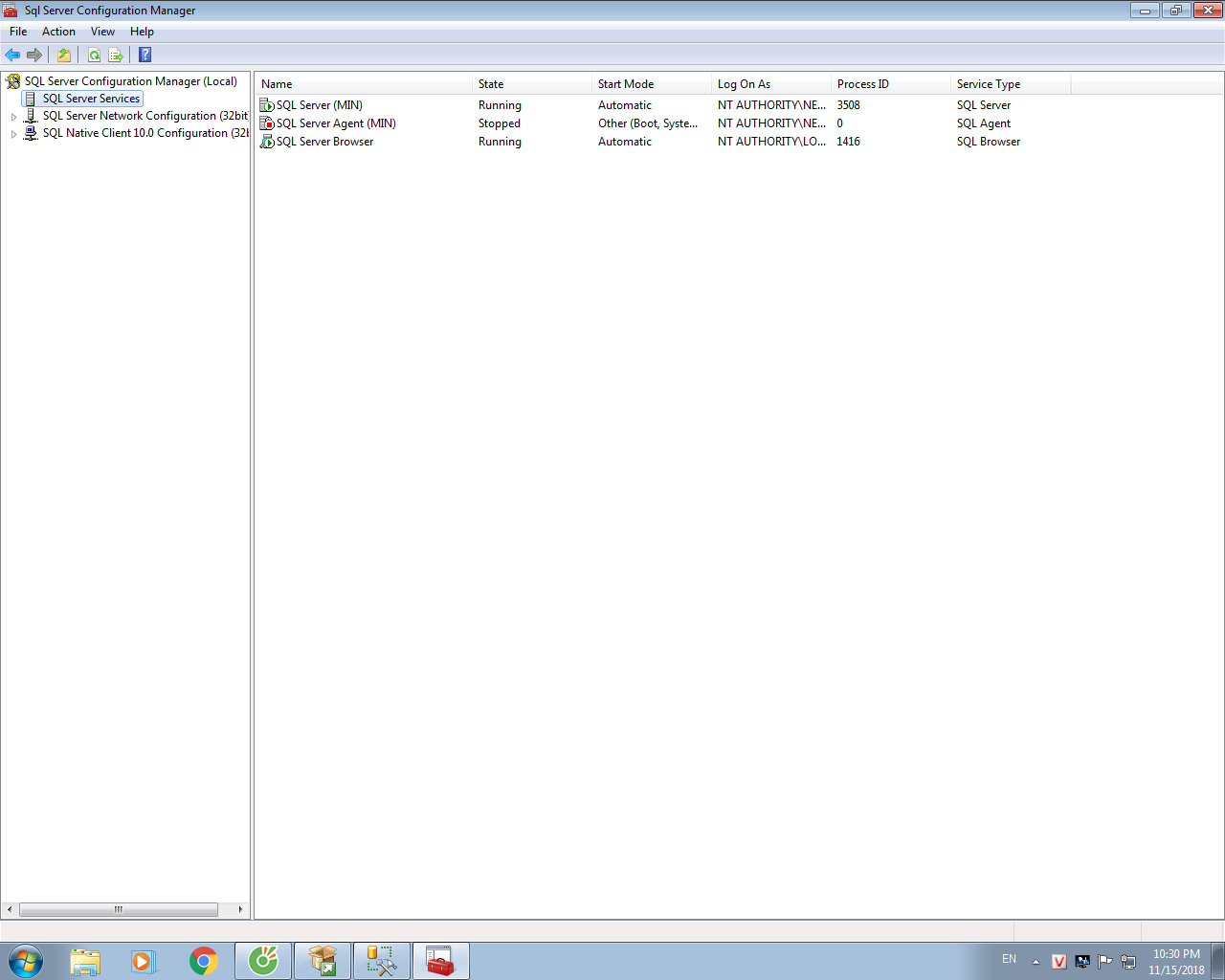The image size is (1225, 980).
Task: Click the red toolbox Configuration Manager taskbar icon
Action: coord(441,961)
